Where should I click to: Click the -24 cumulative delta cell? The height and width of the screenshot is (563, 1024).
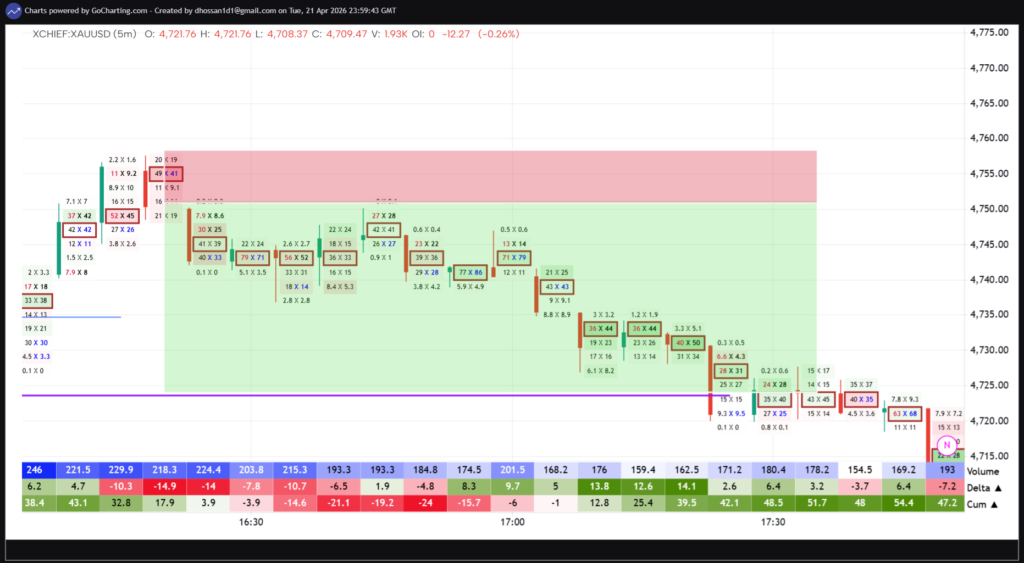pyautogui.click(x=425, y=503)
